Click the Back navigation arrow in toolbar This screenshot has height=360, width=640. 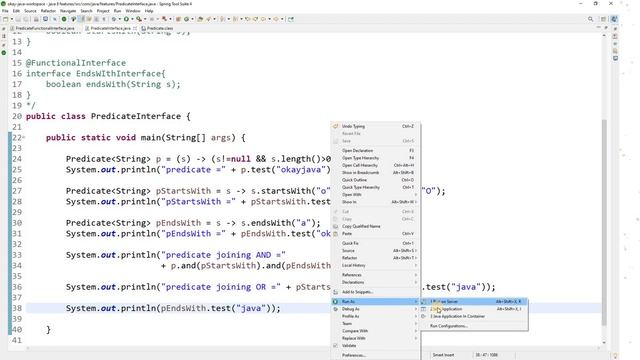(263, 19)
